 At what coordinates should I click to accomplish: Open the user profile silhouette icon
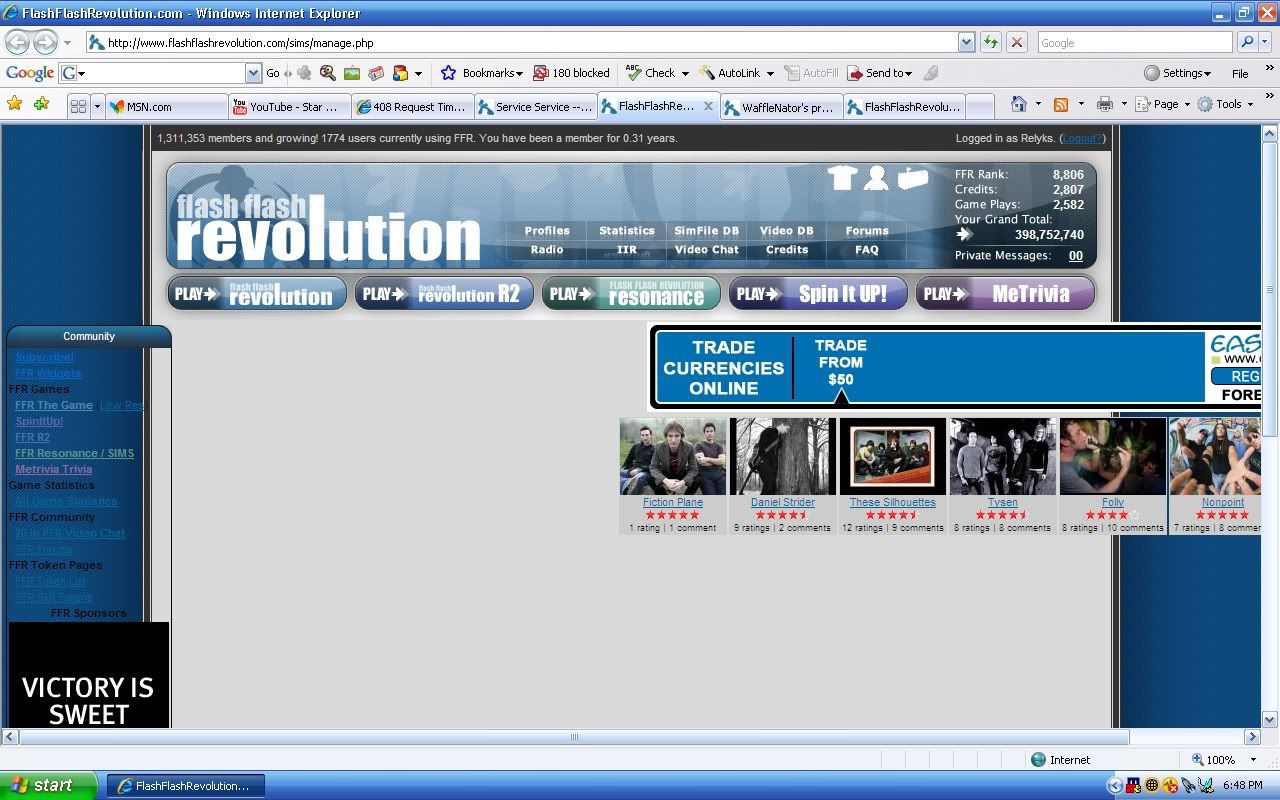tap(876, 178)
